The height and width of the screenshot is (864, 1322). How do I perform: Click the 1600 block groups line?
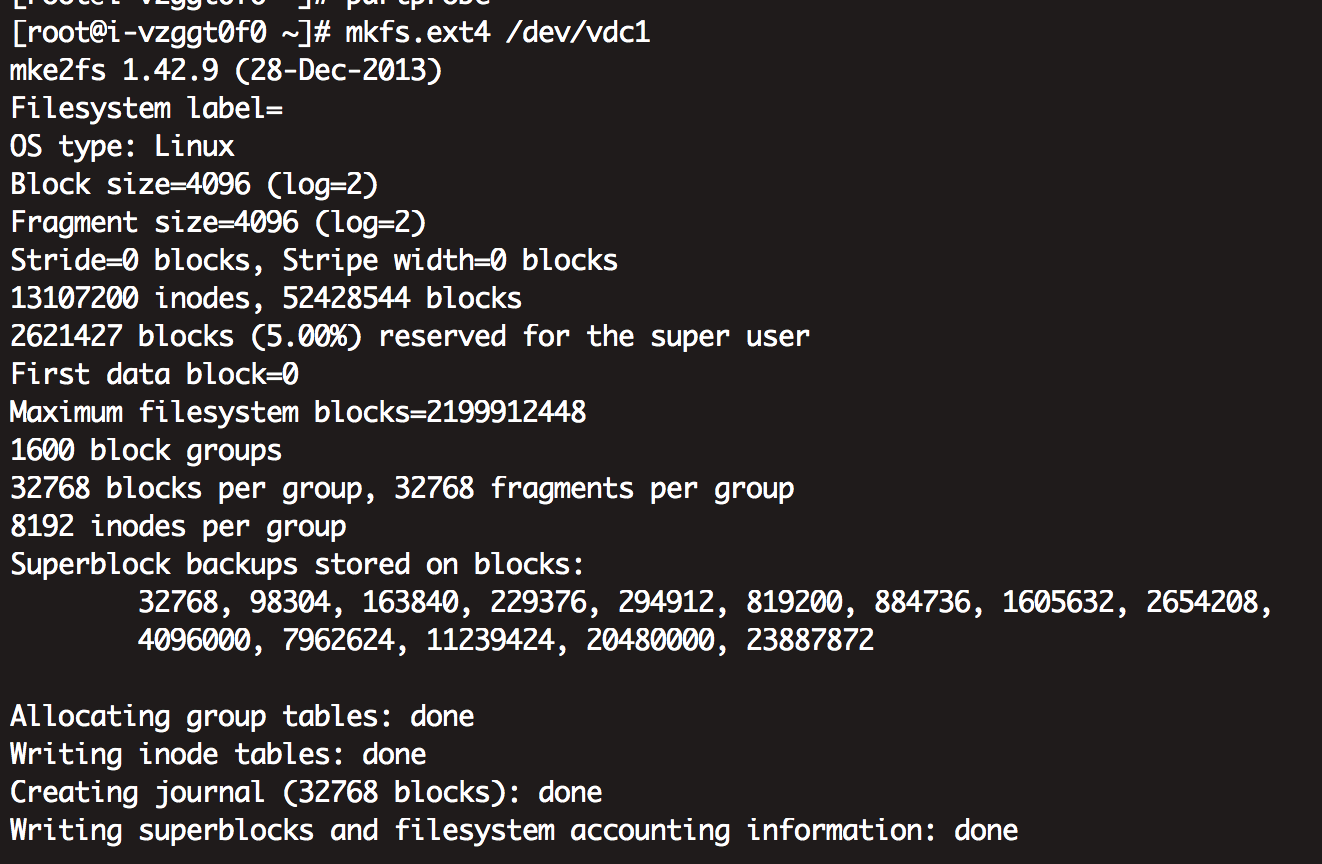146,450
